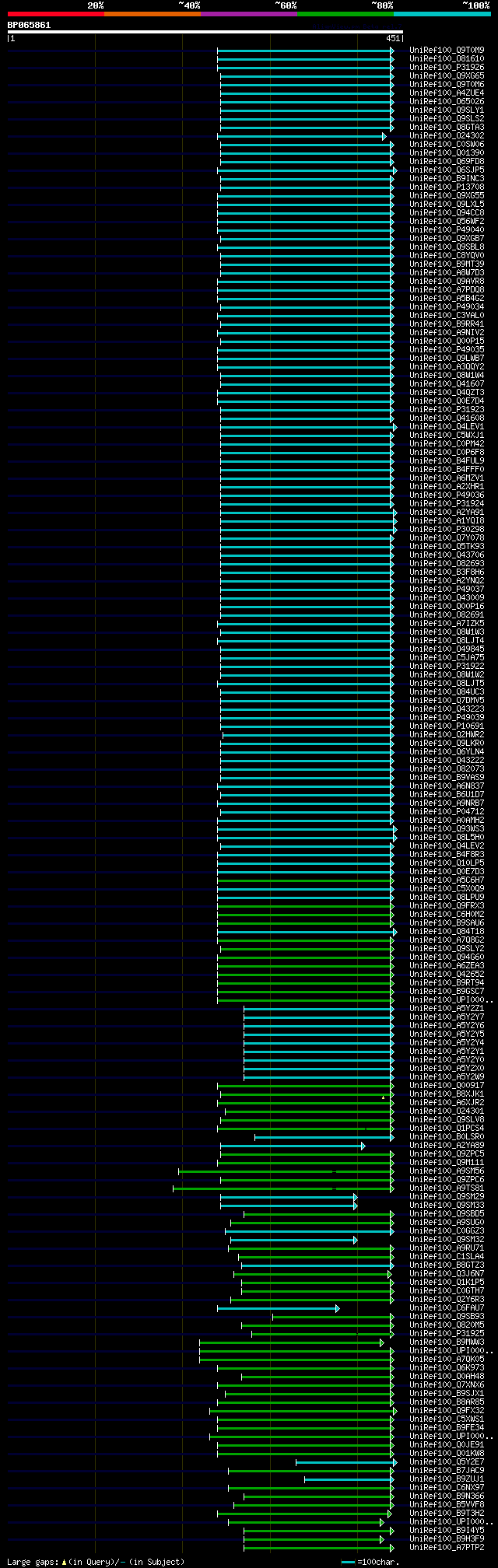The width and height of the screenshot is (498, 1568).
Task: Select label UniRef100_P13708
Action: pyautogui.click(x=447, y=187)
